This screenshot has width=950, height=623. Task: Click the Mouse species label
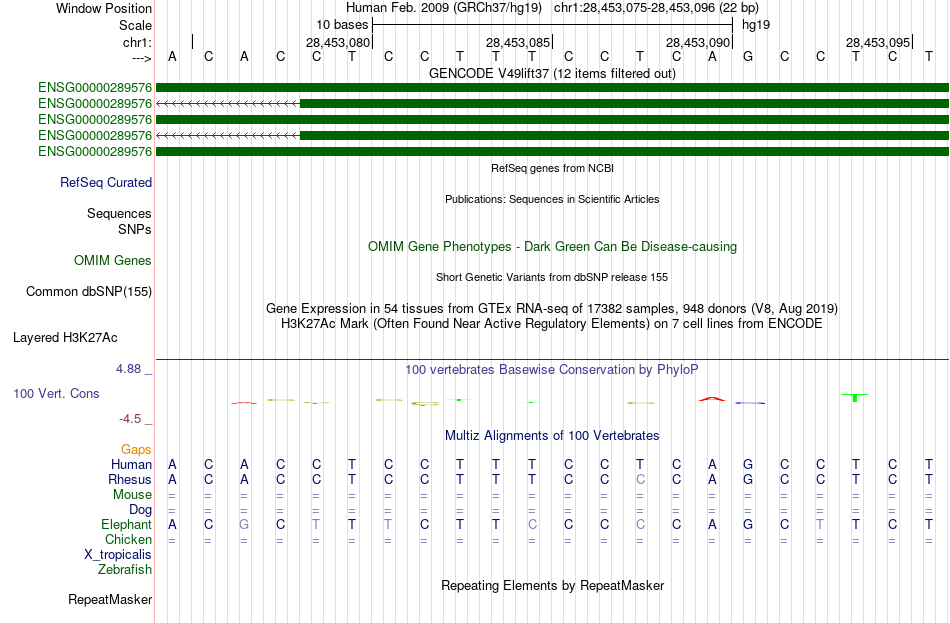(132, 495)
